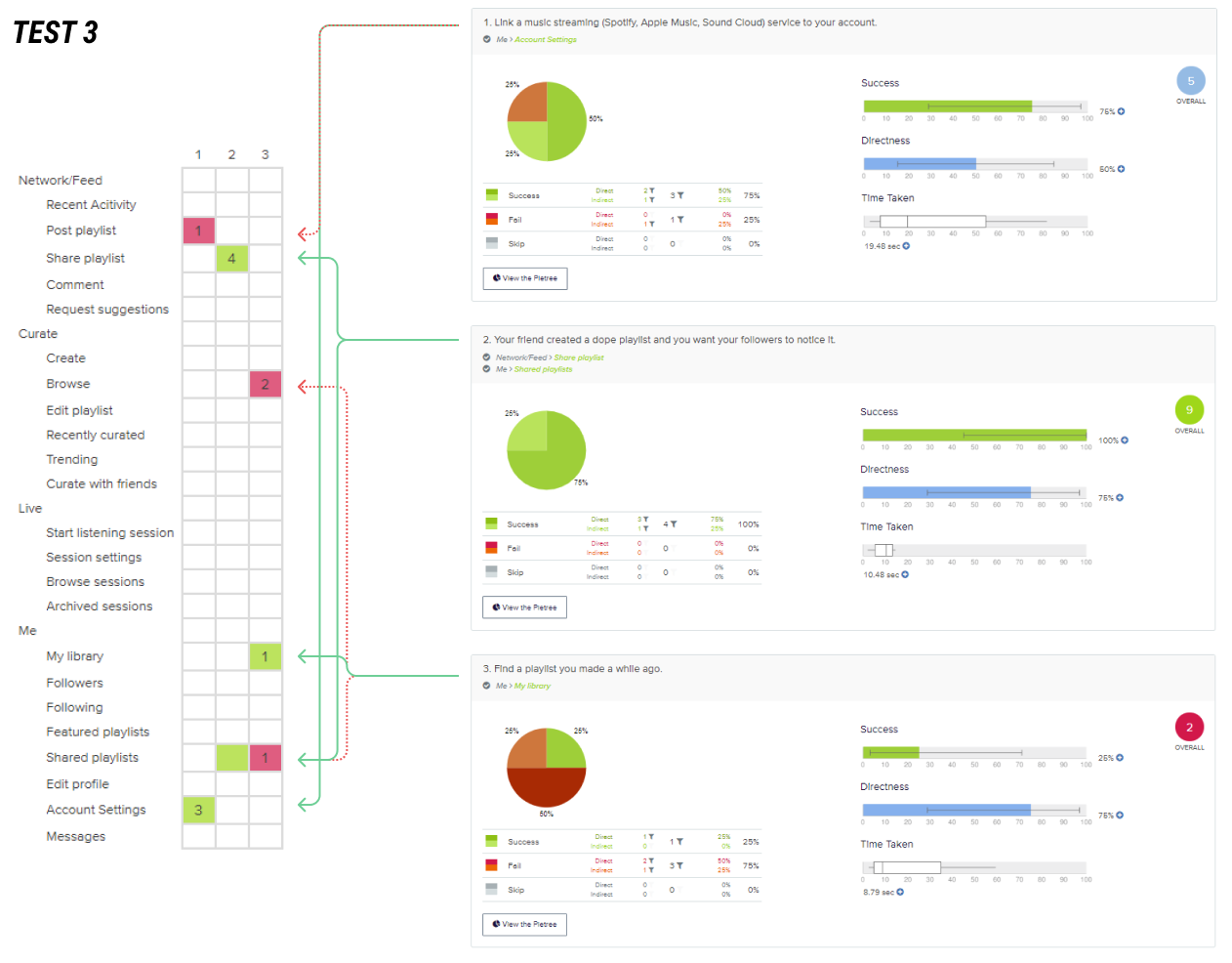Click the Curate with friends tree row
The height and width of the screenshot is (963, 1232).
click(x=102, y=484)
